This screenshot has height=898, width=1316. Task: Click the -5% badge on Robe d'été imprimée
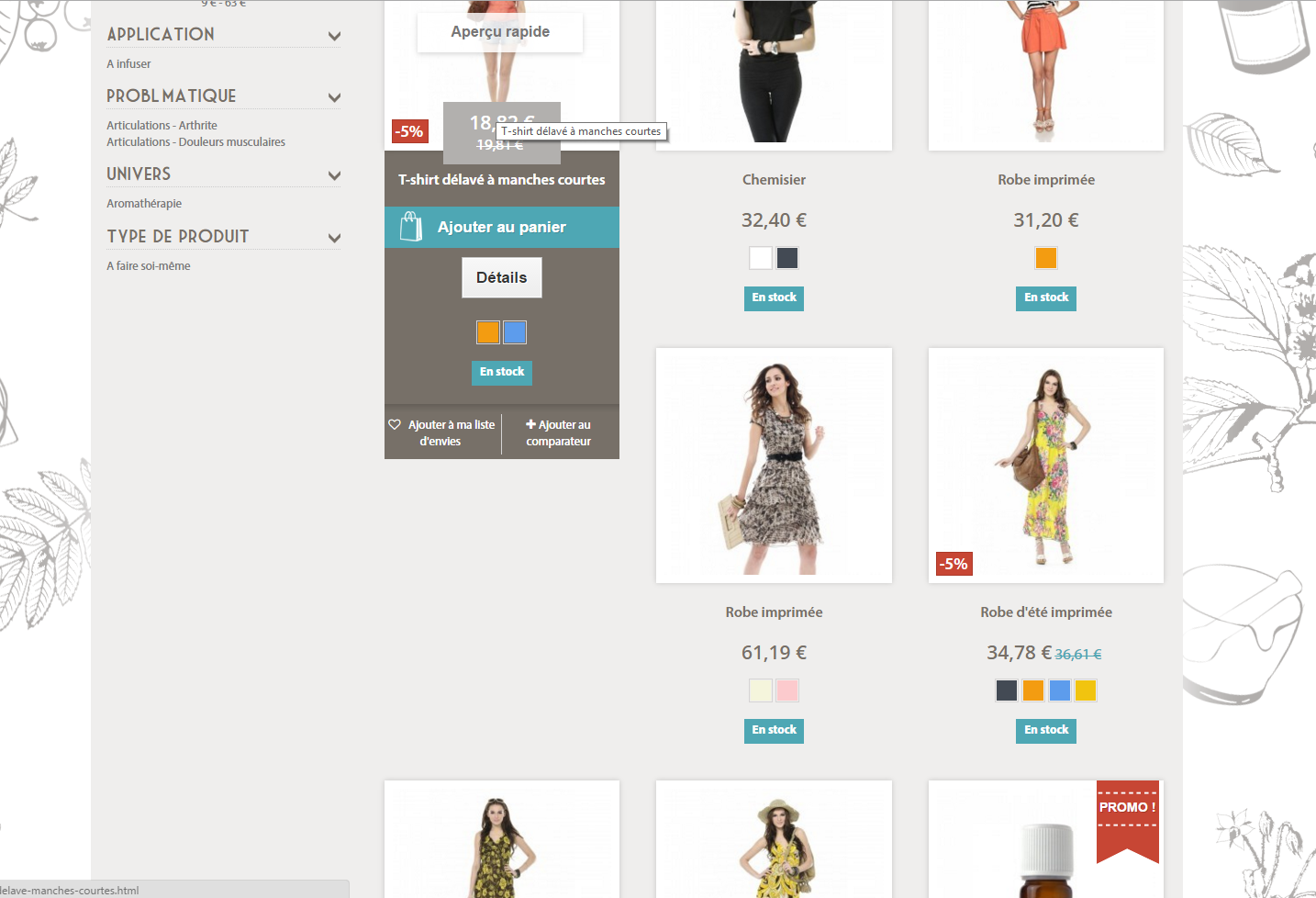[954, 564]
